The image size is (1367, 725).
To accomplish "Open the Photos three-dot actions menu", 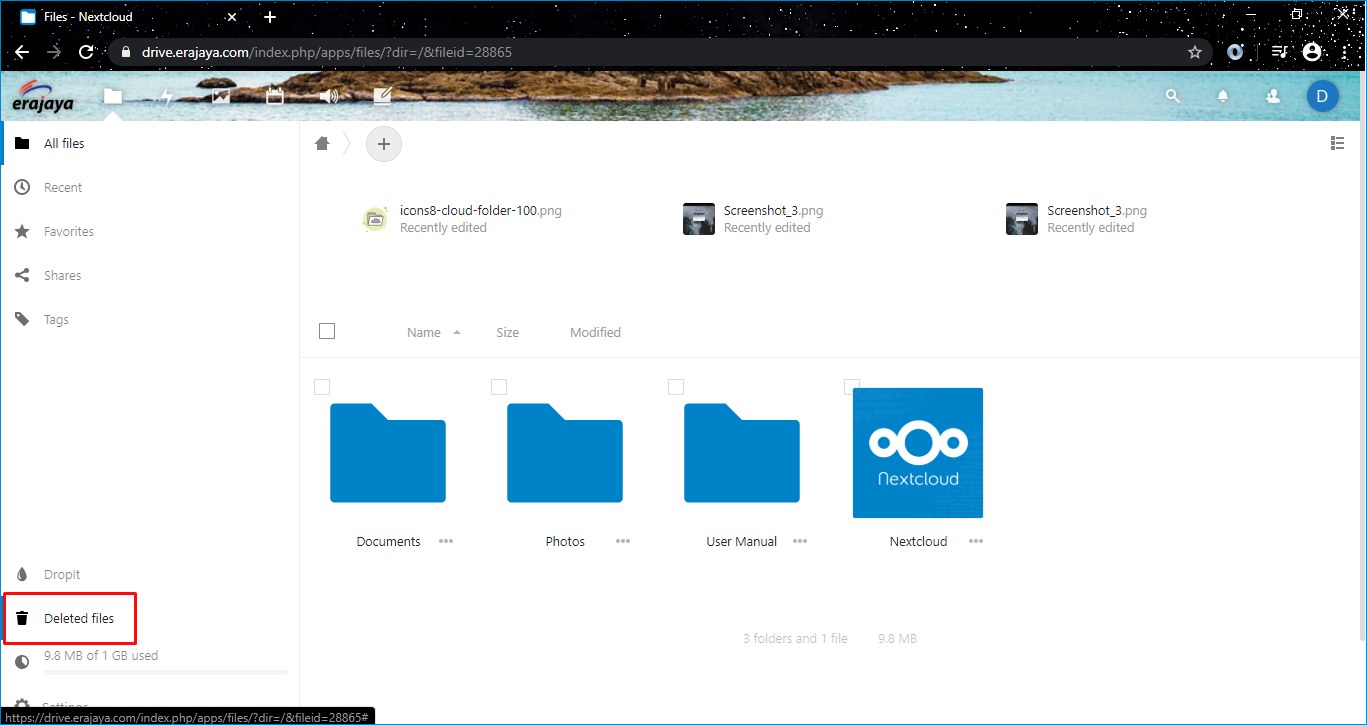I will coord(623,541).
